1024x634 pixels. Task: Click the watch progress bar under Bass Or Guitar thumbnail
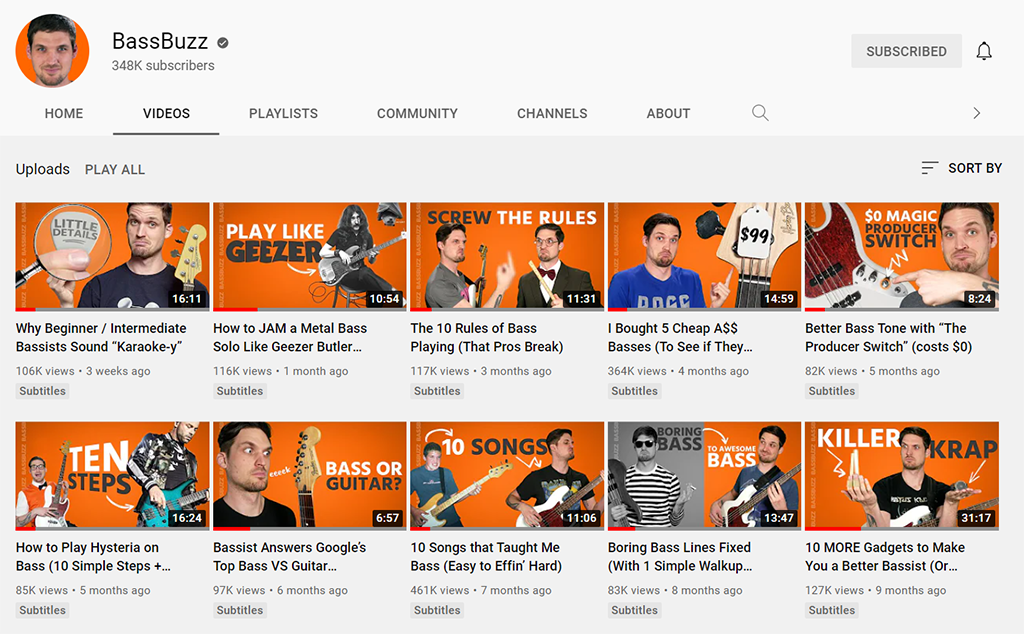point(310,528)
